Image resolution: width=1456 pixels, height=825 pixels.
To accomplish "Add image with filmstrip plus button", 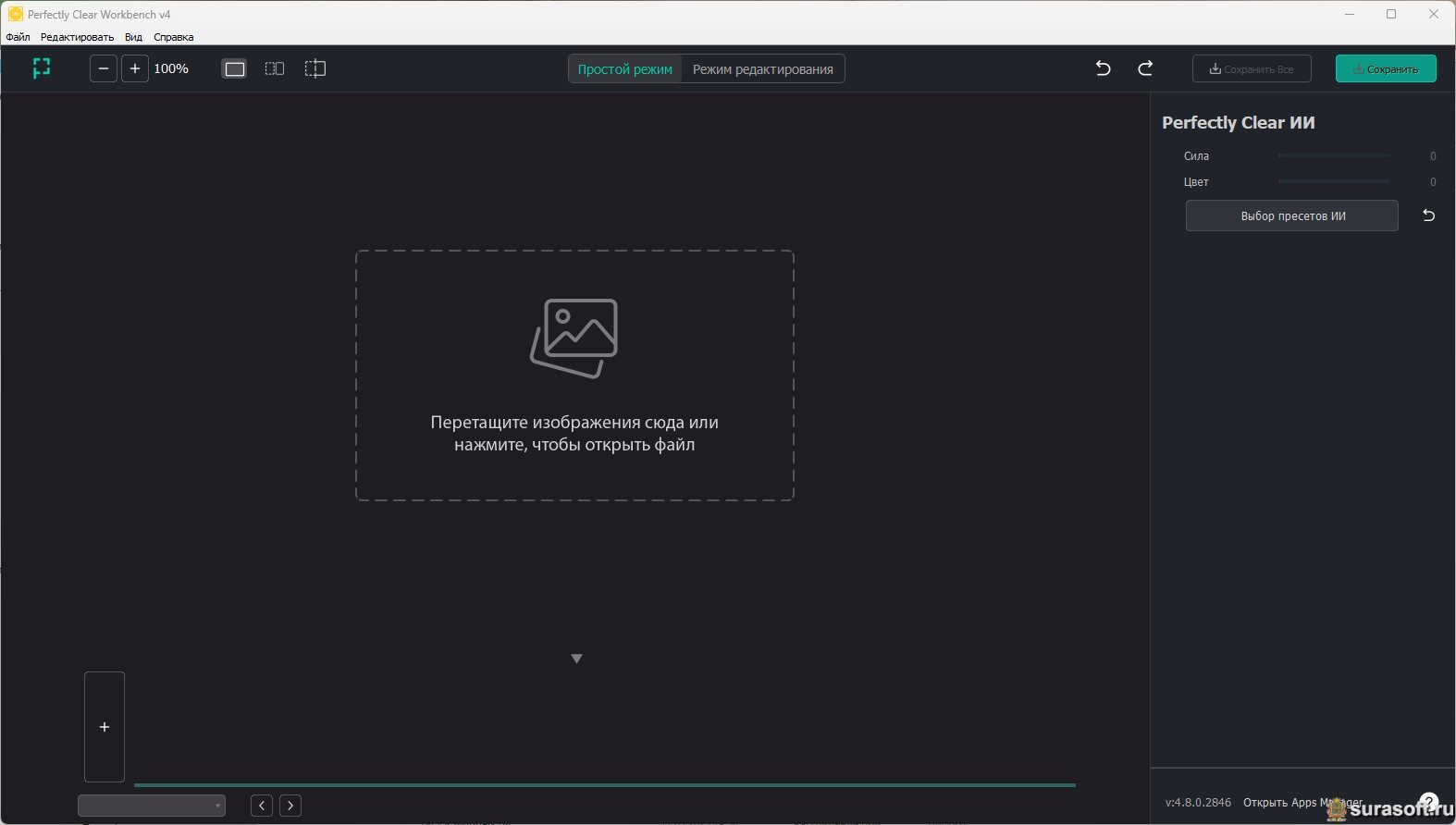I will pos(105,727).
